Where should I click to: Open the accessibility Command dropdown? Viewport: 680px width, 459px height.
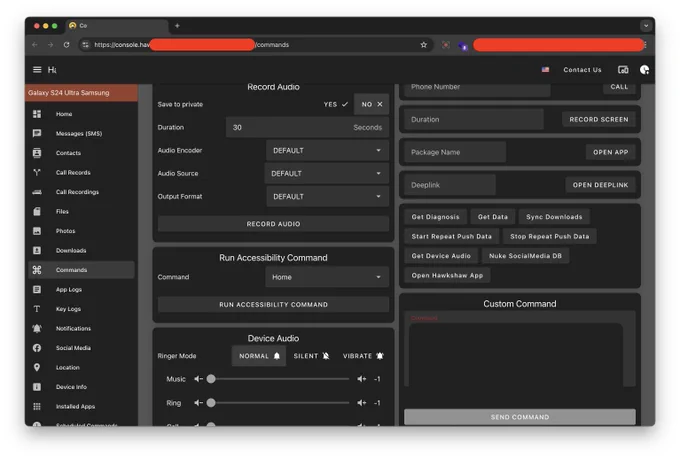(327, 277)
